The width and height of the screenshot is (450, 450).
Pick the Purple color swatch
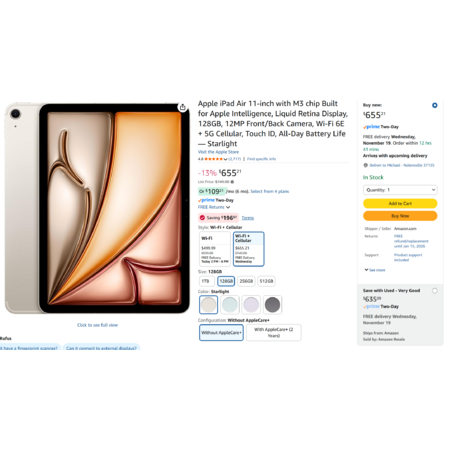point(251,304)
